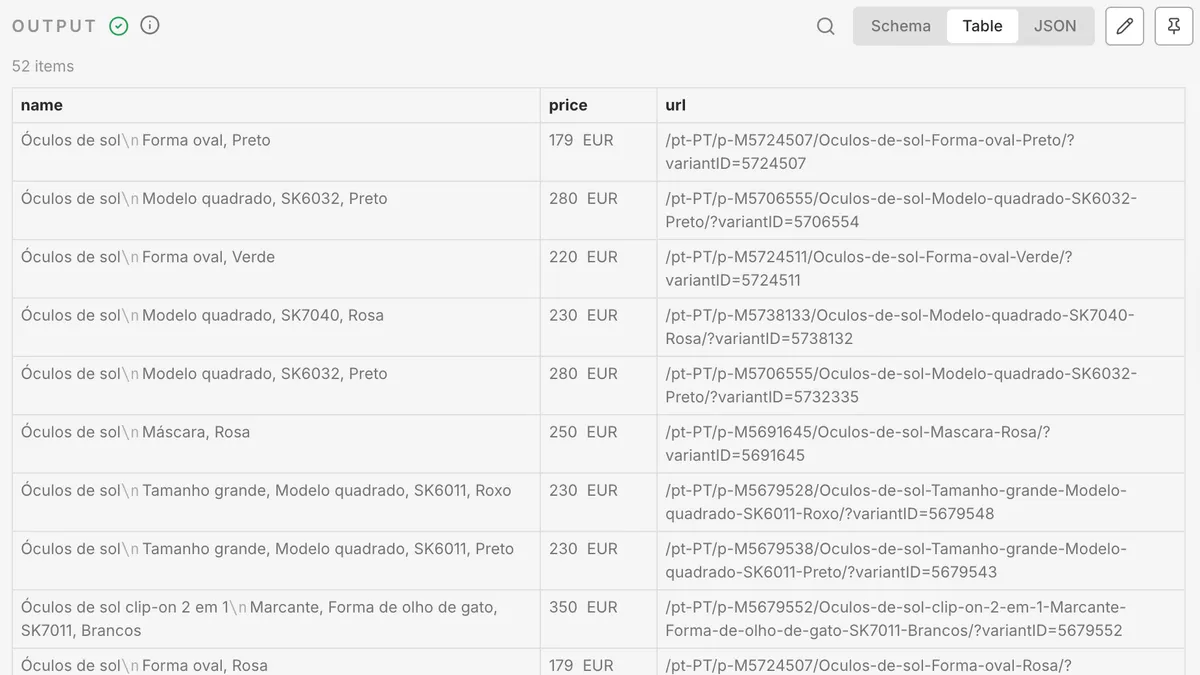
Task: Click the 350 EUR price cell
Action: [x=583, y=607]
